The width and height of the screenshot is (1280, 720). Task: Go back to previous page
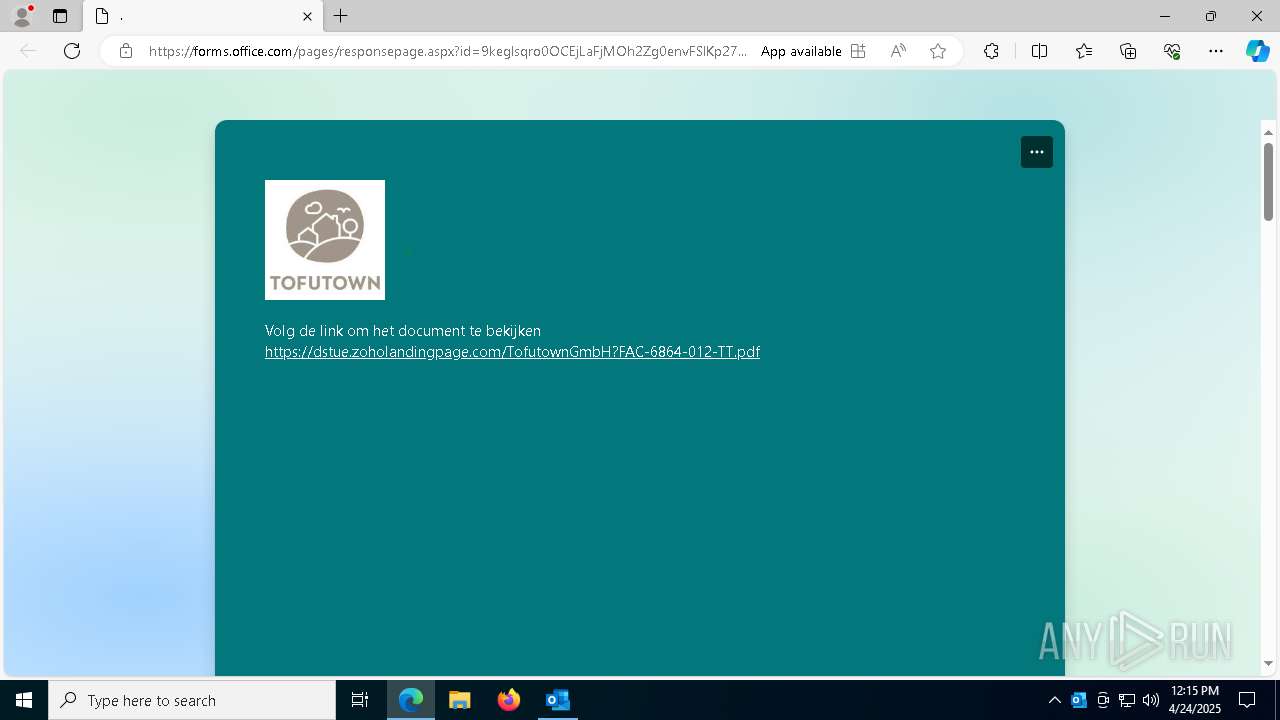pos(28,51)
